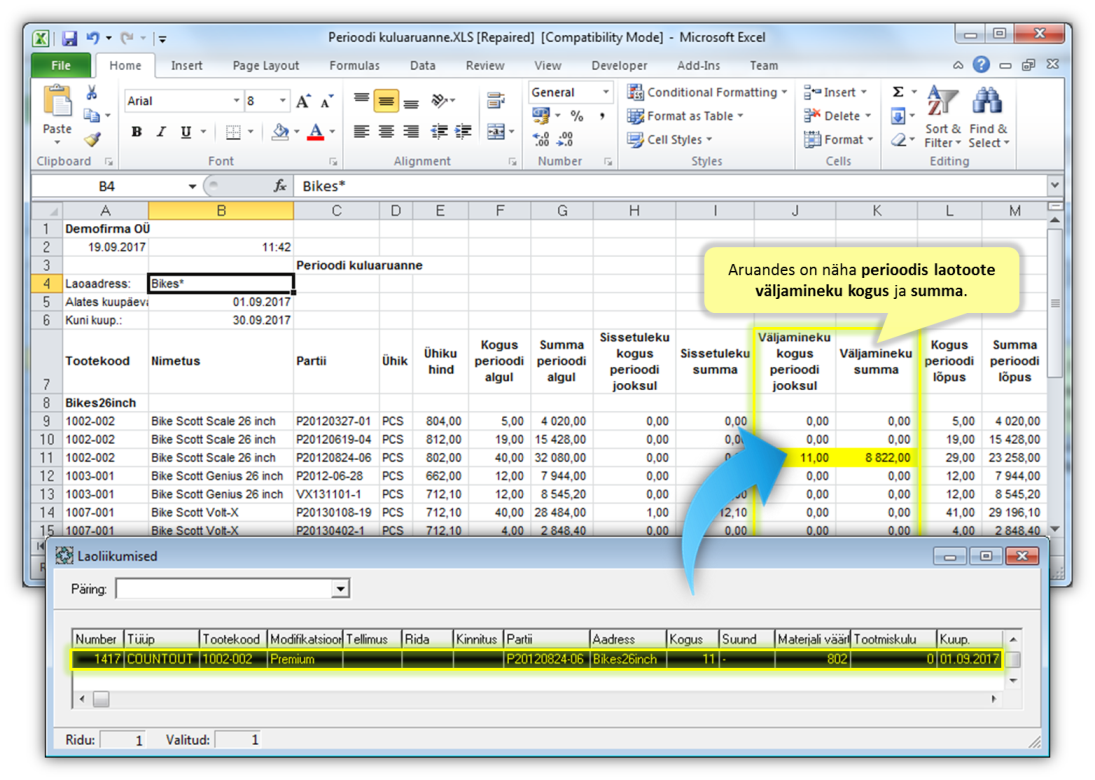
Task: Open the File tab
Action: click(61, 66)
